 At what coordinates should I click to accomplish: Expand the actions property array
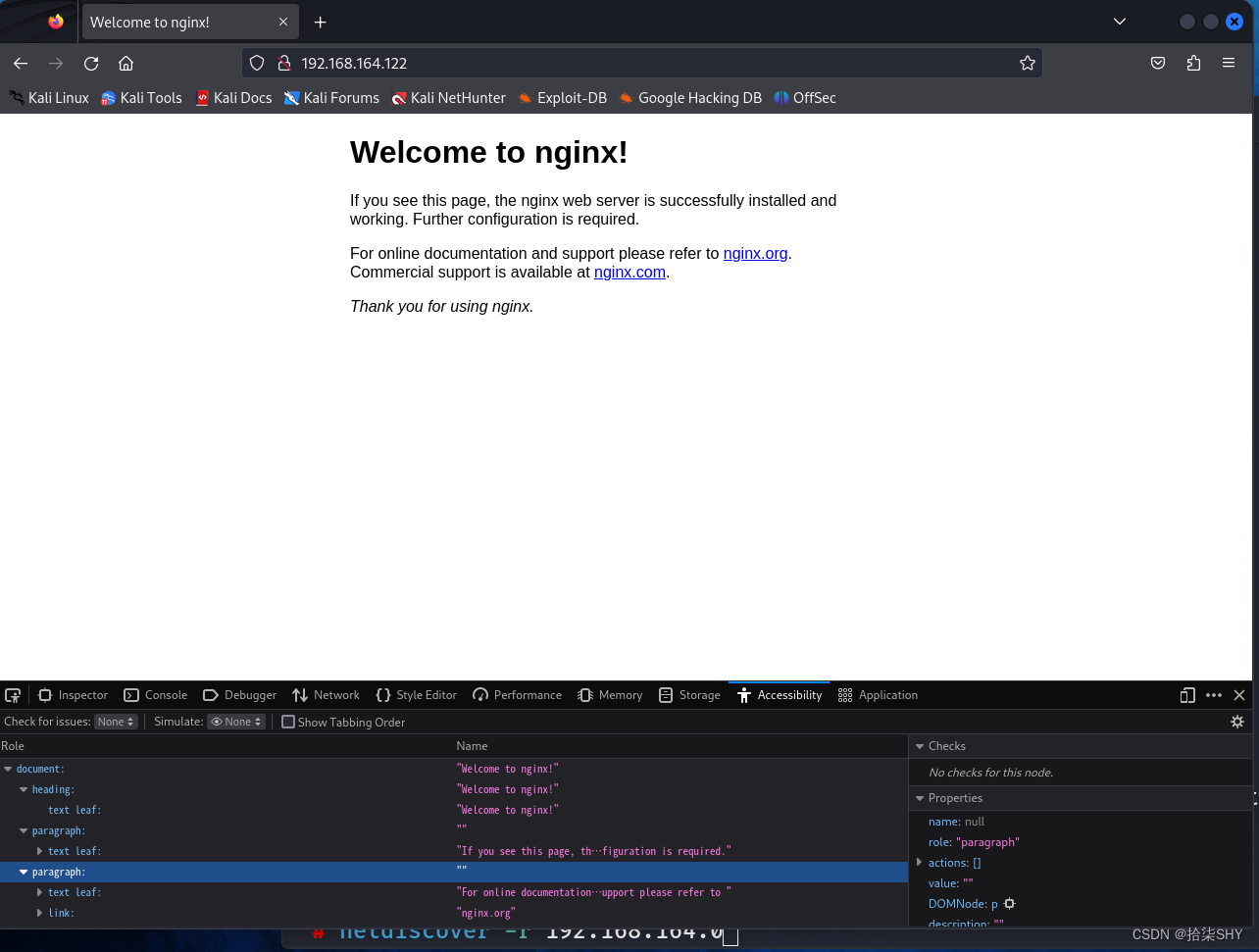click(x=919, y=863)
